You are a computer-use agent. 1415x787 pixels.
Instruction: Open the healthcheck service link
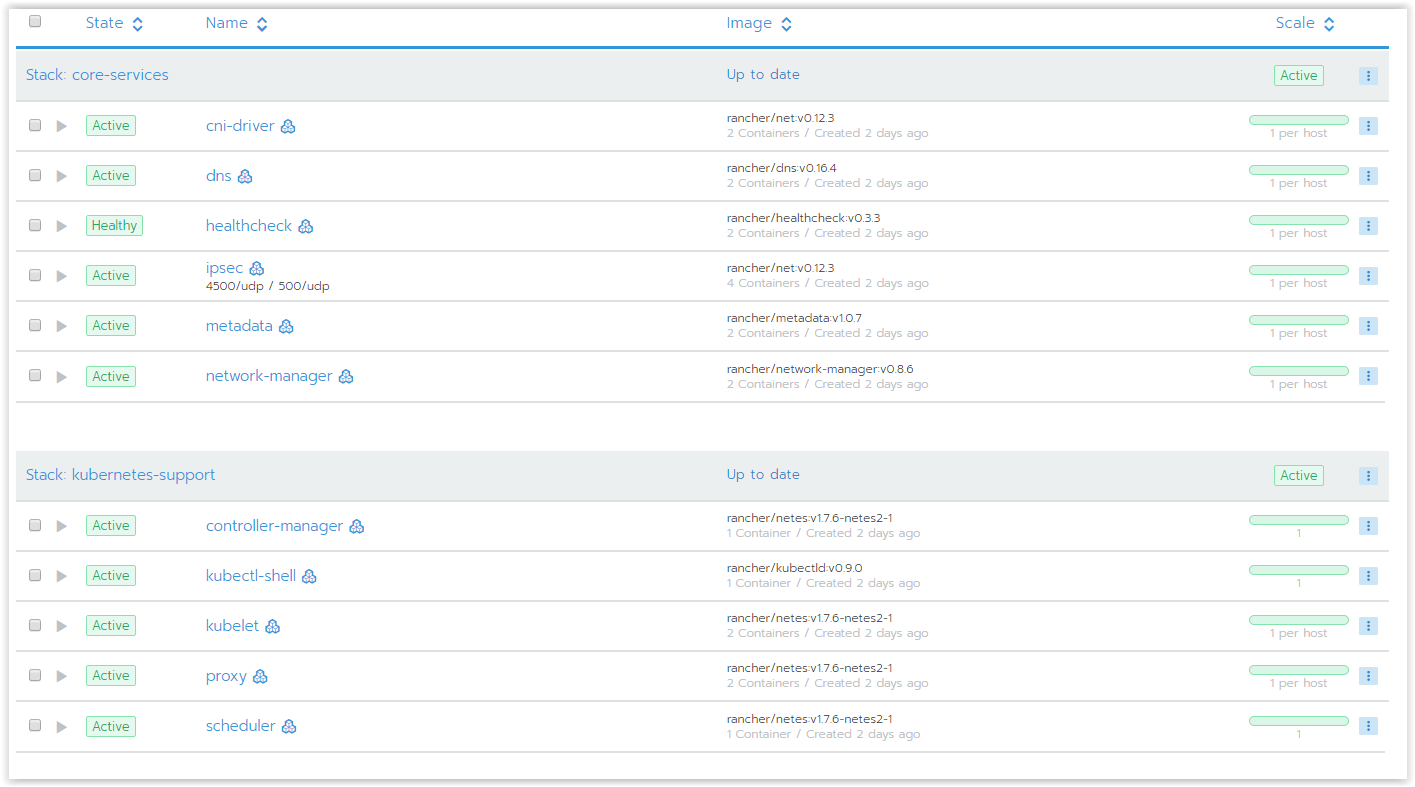pyautogui.click(x=249, y=226)
